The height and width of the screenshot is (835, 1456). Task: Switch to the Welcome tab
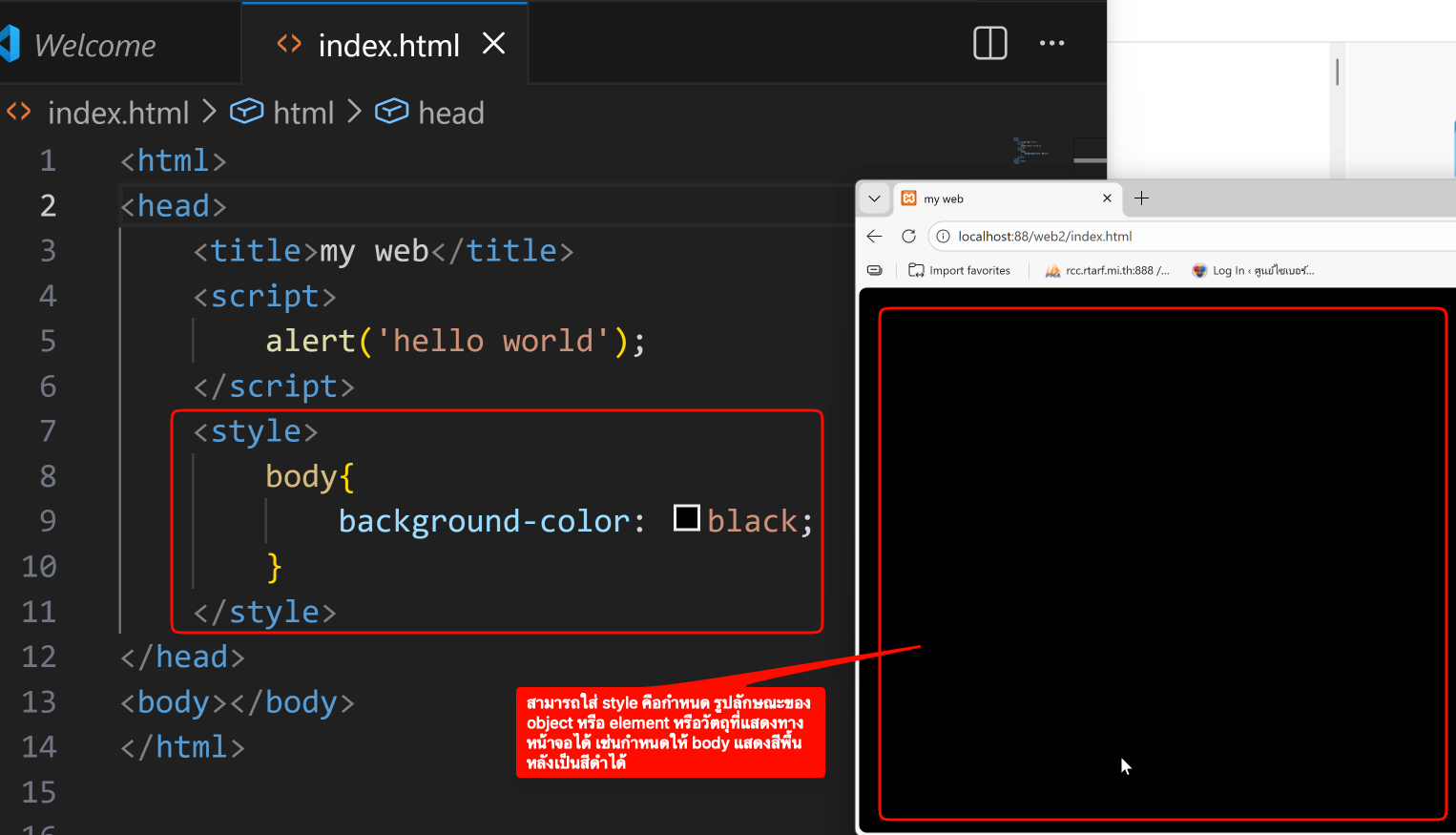coord(94,45)
